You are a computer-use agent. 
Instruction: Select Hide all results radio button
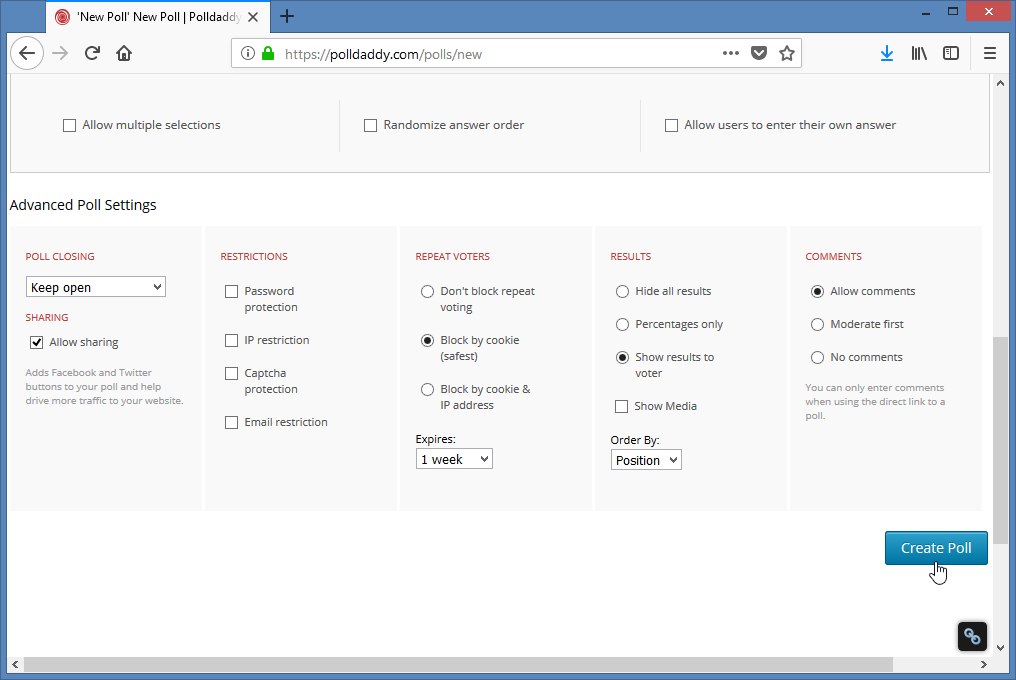point(622,292)
